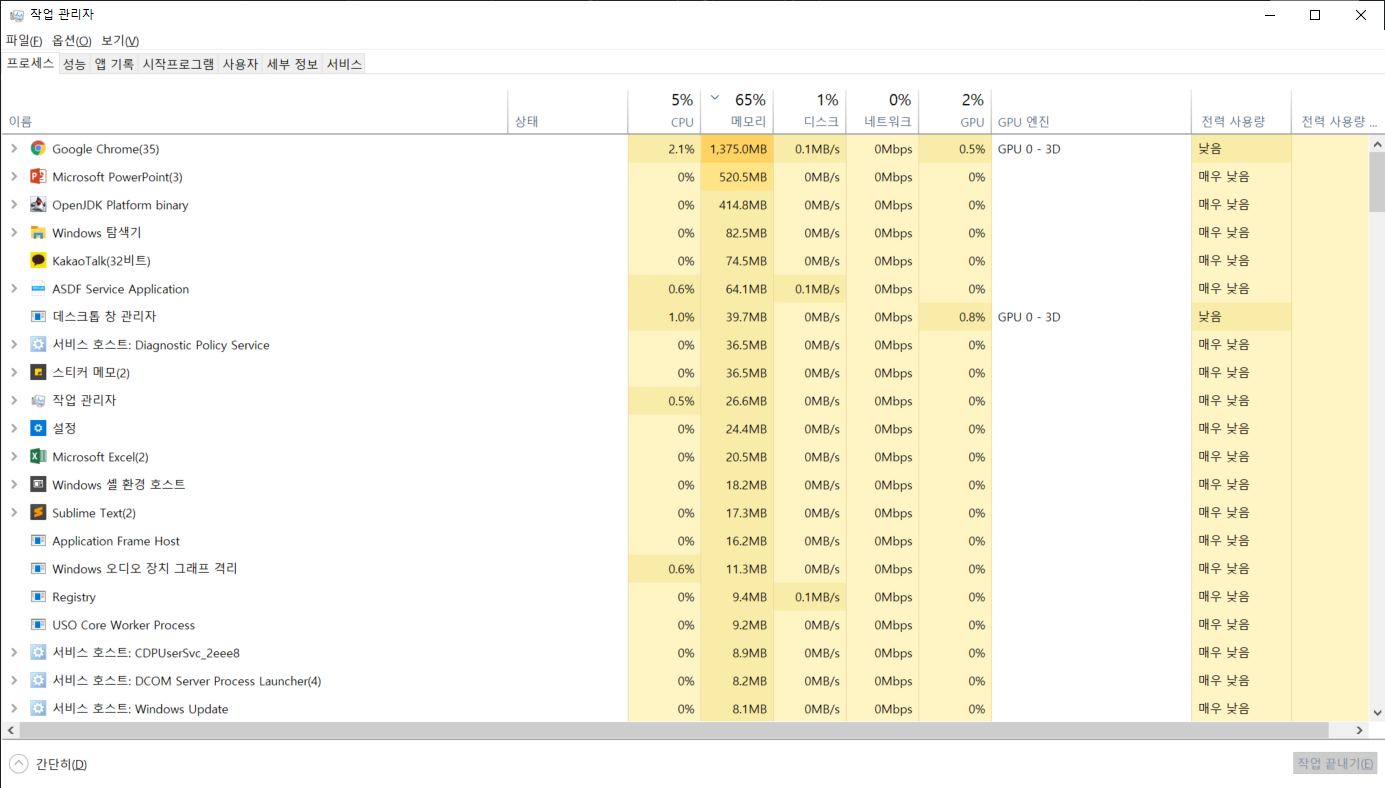Sort by the GPU 엔진 column header
Image resolution: width=1385 pixels, height=788 pixels.
point(1091,111)
